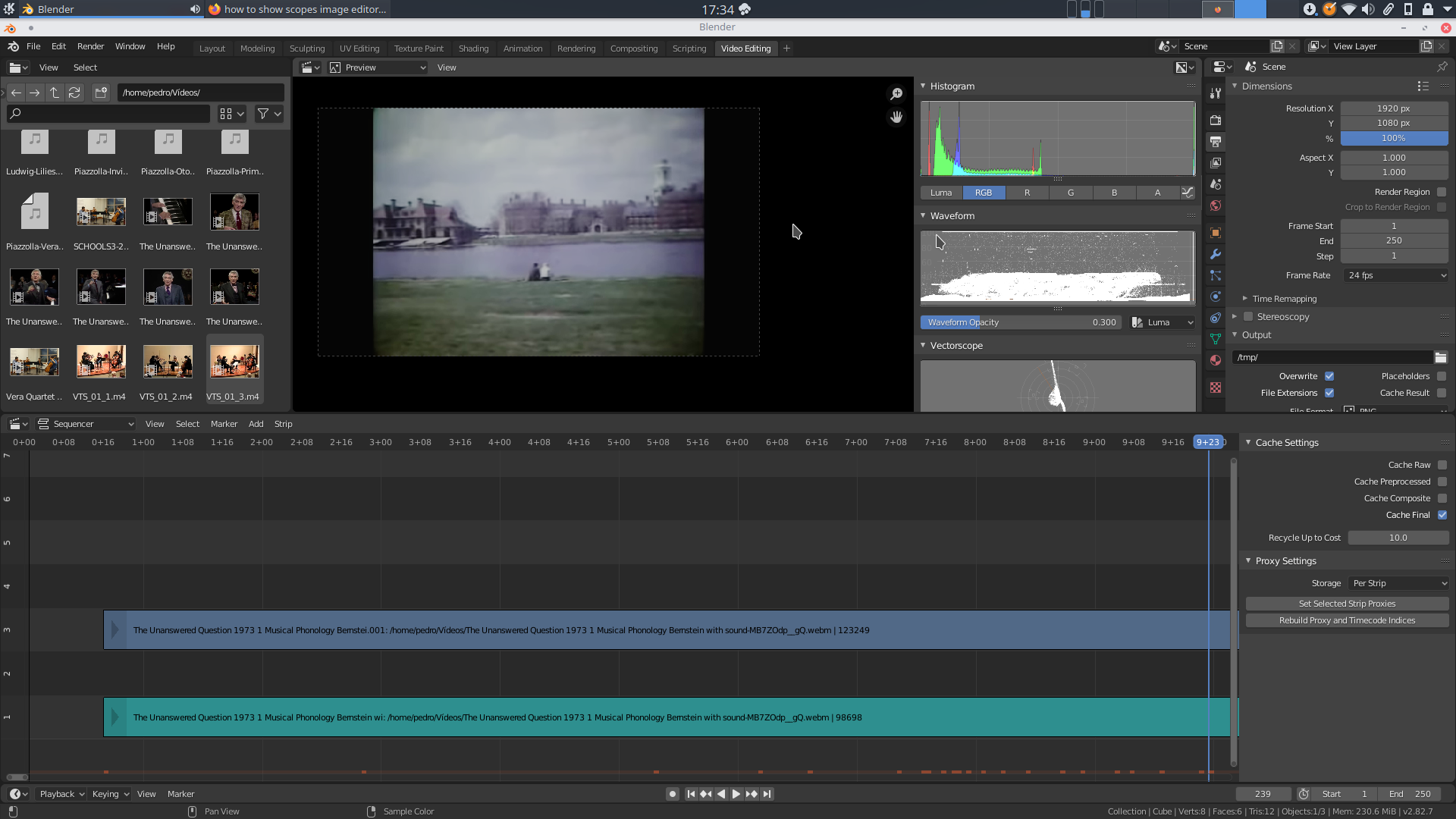Viewport: 1456px width, 819px height.
Task: Toggle auto keying record button
Action: [672, 794]
